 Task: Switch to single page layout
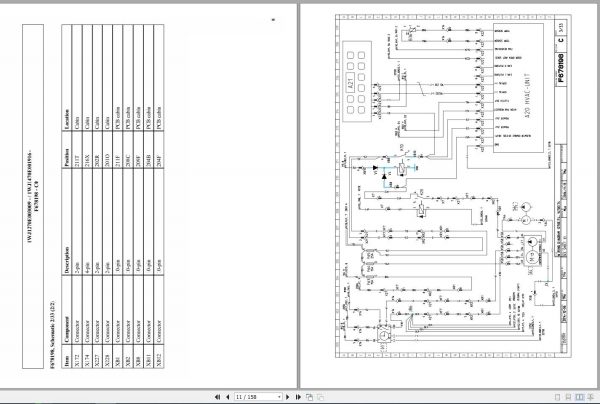[558, 397]
